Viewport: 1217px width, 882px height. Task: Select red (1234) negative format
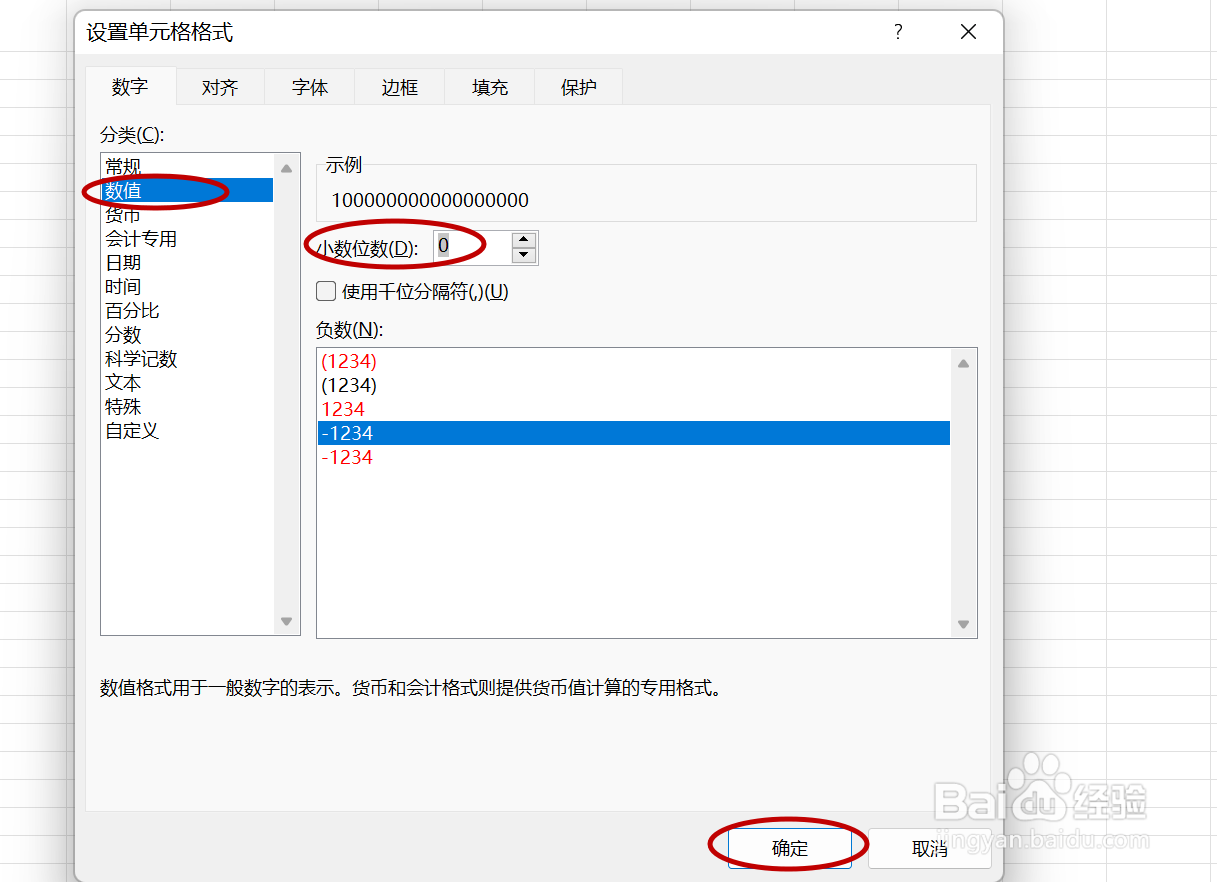coord(633,361)
